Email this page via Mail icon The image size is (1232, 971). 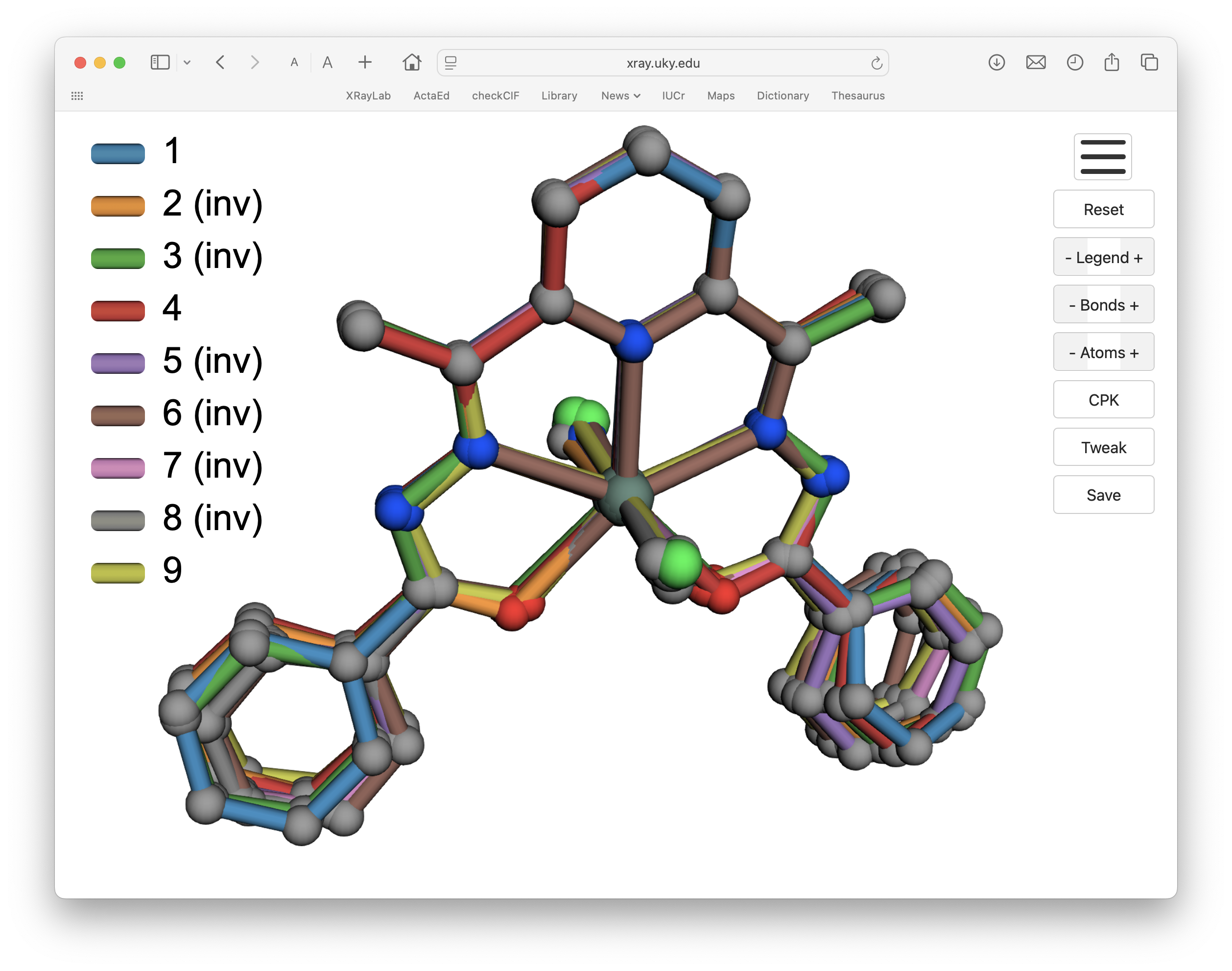tap(1035, 63)
